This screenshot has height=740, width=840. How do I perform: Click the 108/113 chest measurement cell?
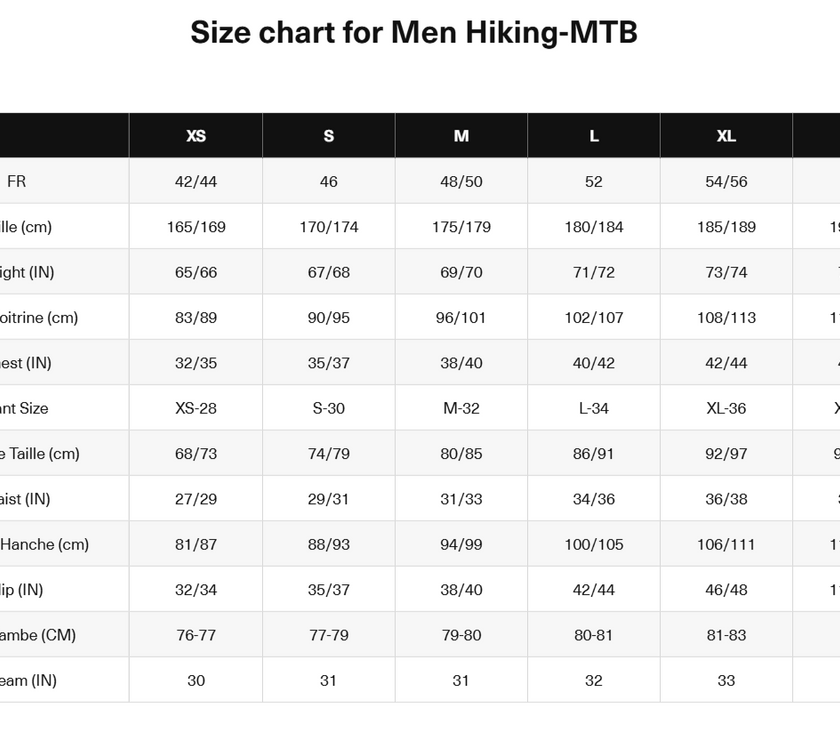pos(726,318)
